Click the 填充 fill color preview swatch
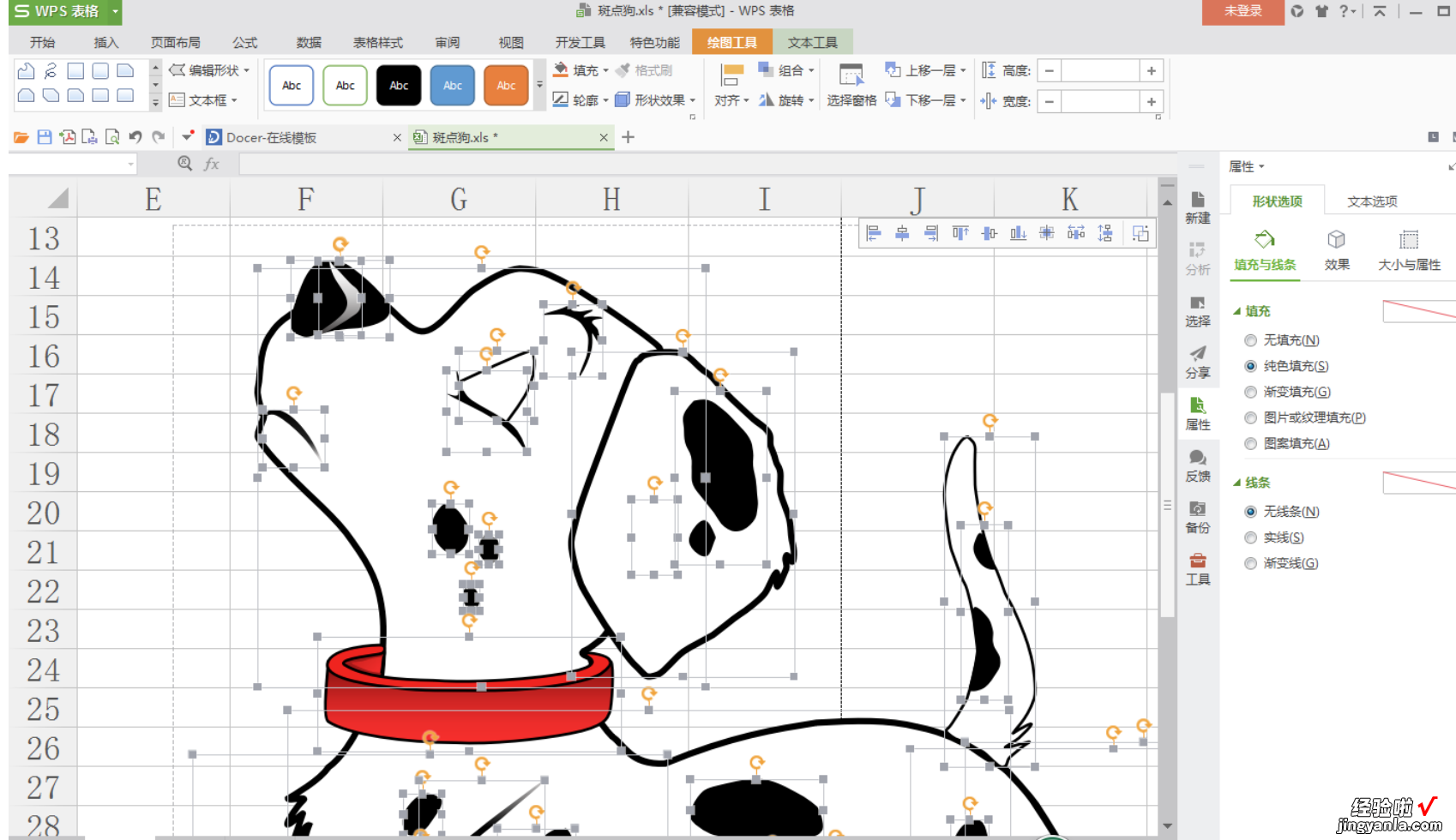This screenshot has width=1456, height=840. coord(1419,311)
